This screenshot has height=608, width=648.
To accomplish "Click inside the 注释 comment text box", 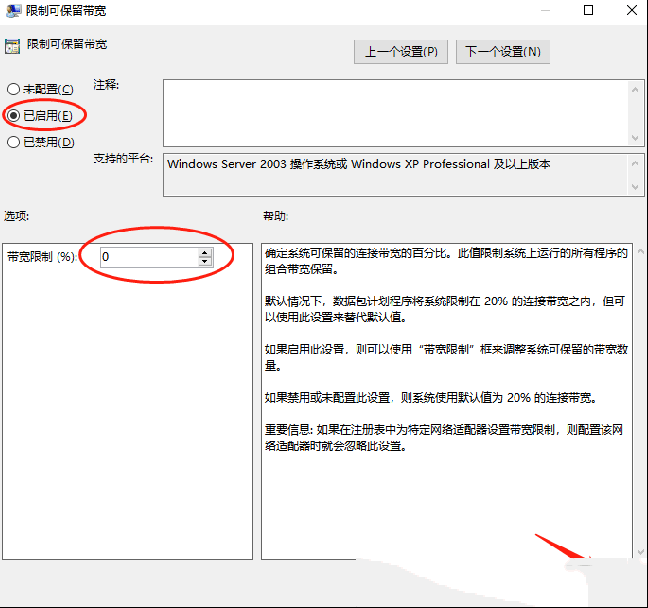I will 395,112.
